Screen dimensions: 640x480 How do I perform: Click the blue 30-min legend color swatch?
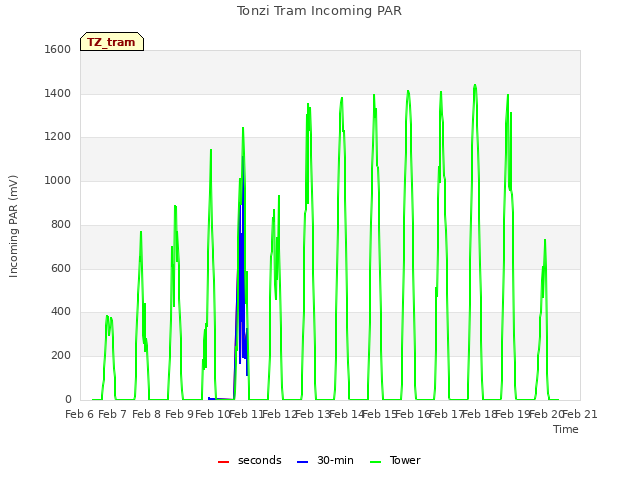coord(302,462)
